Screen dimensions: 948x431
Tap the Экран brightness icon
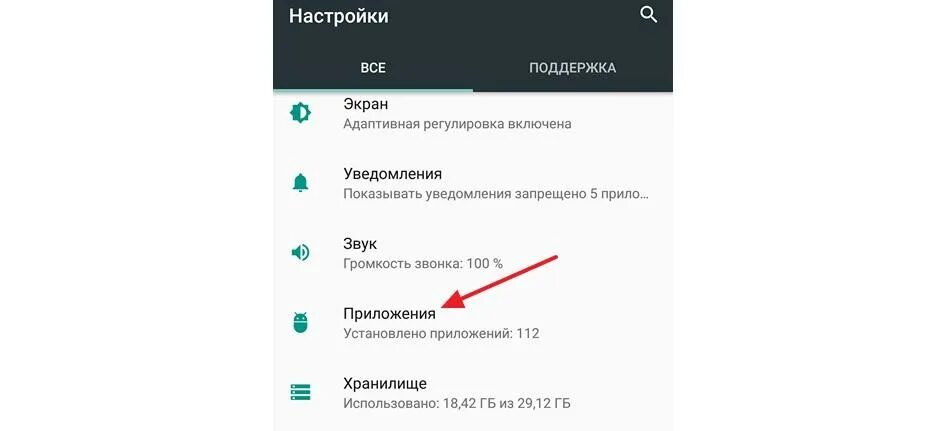tap(300, 113)
